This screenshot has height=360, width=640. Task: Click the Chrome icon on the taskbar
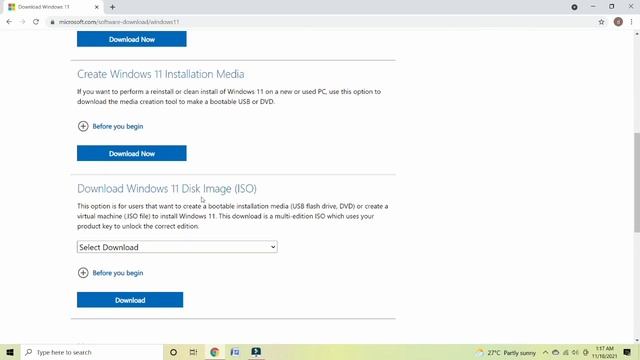(214, 352)
